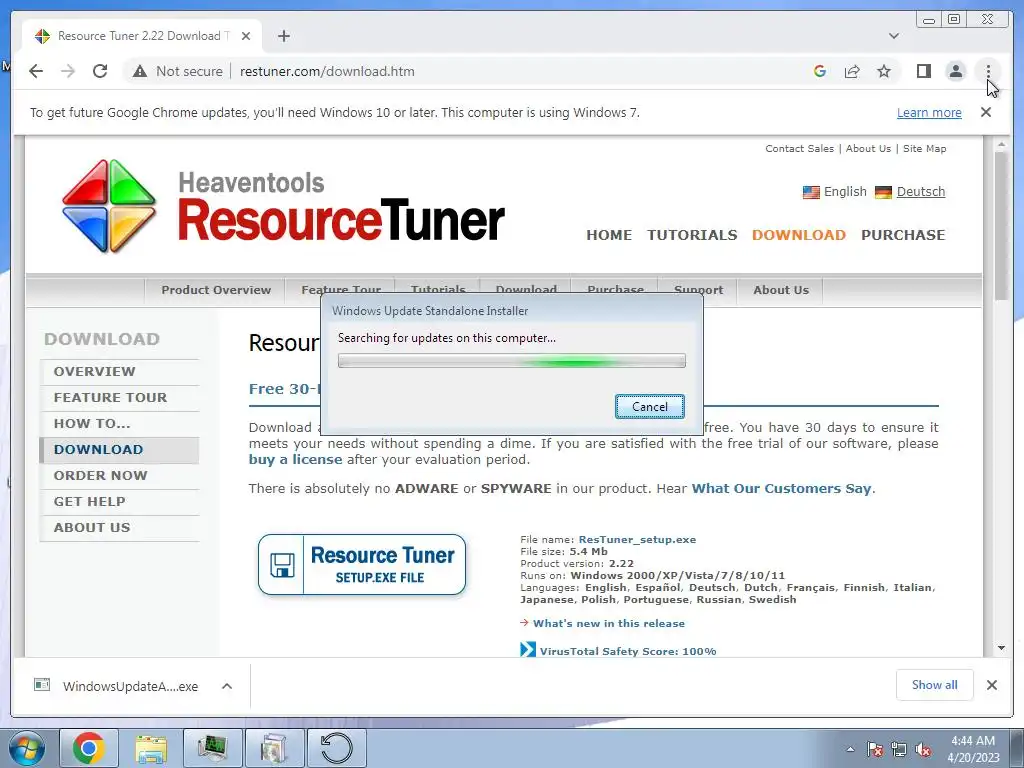Image resolution: width=1024 pixels, height=768 pixels.
Task: Cancel the Windows Update Standalone Installer search
Action: [x=650, y=407]
